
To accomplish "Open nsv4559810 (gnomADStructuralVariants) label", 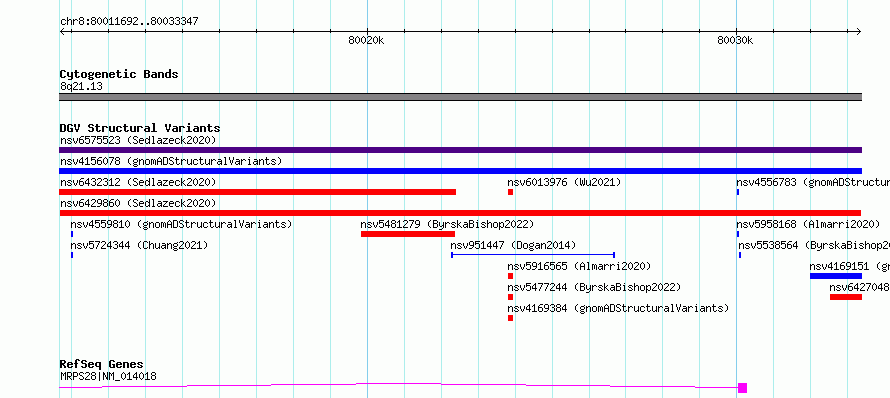I will coord(181,224).
